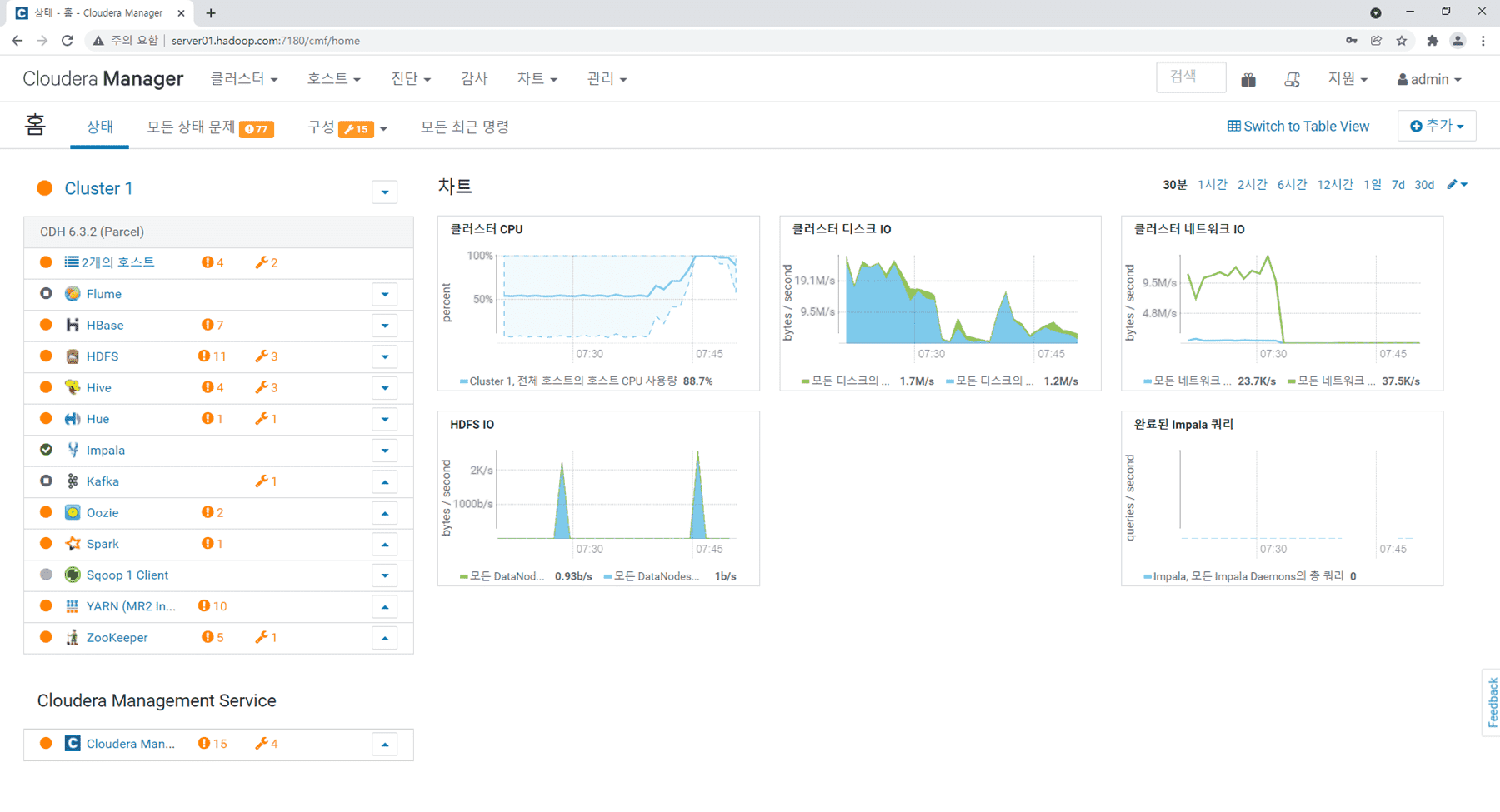The height and width of the screenshot is (812, 1500).
Task: Click the ZooKeeper service icon
Action: coord(72,637)
